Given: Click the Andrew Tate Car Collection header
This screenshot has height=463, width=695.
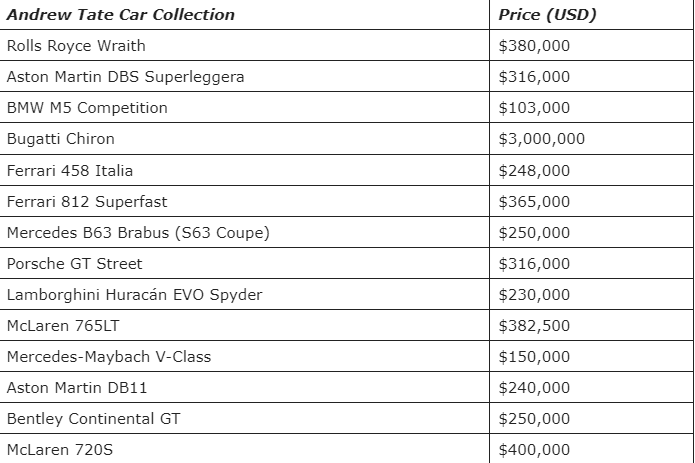Looking at the screenshot, I should [x=121, y=15].
